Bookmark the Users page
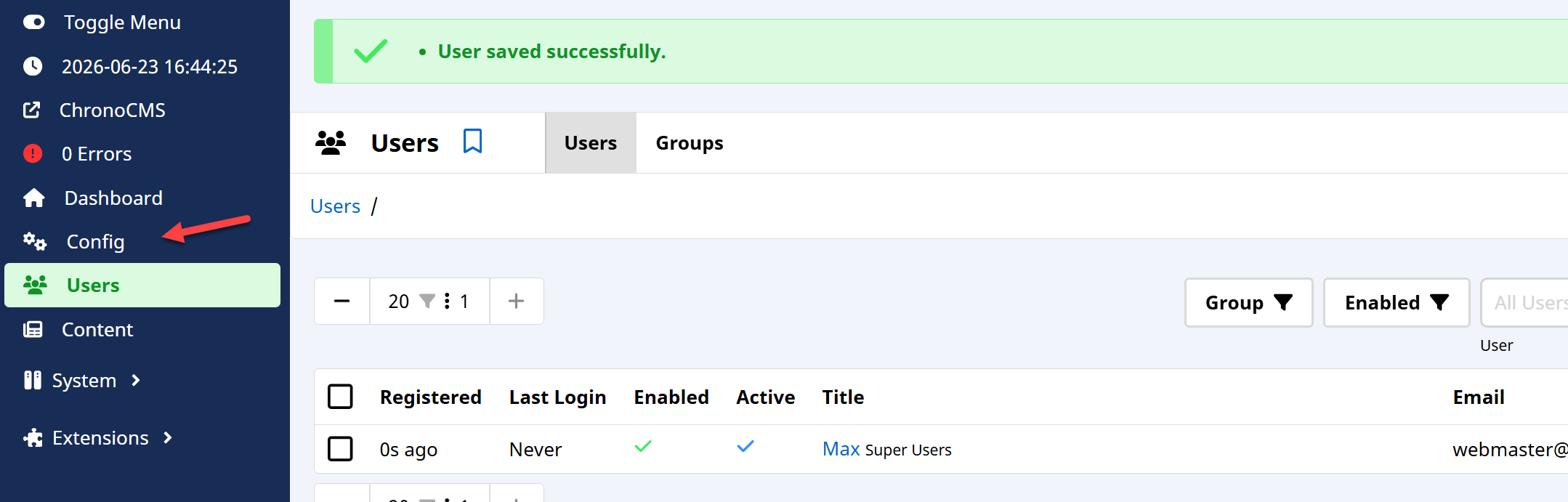The image size is (1568, 502). pyautogui.click(x=473, y=141)
